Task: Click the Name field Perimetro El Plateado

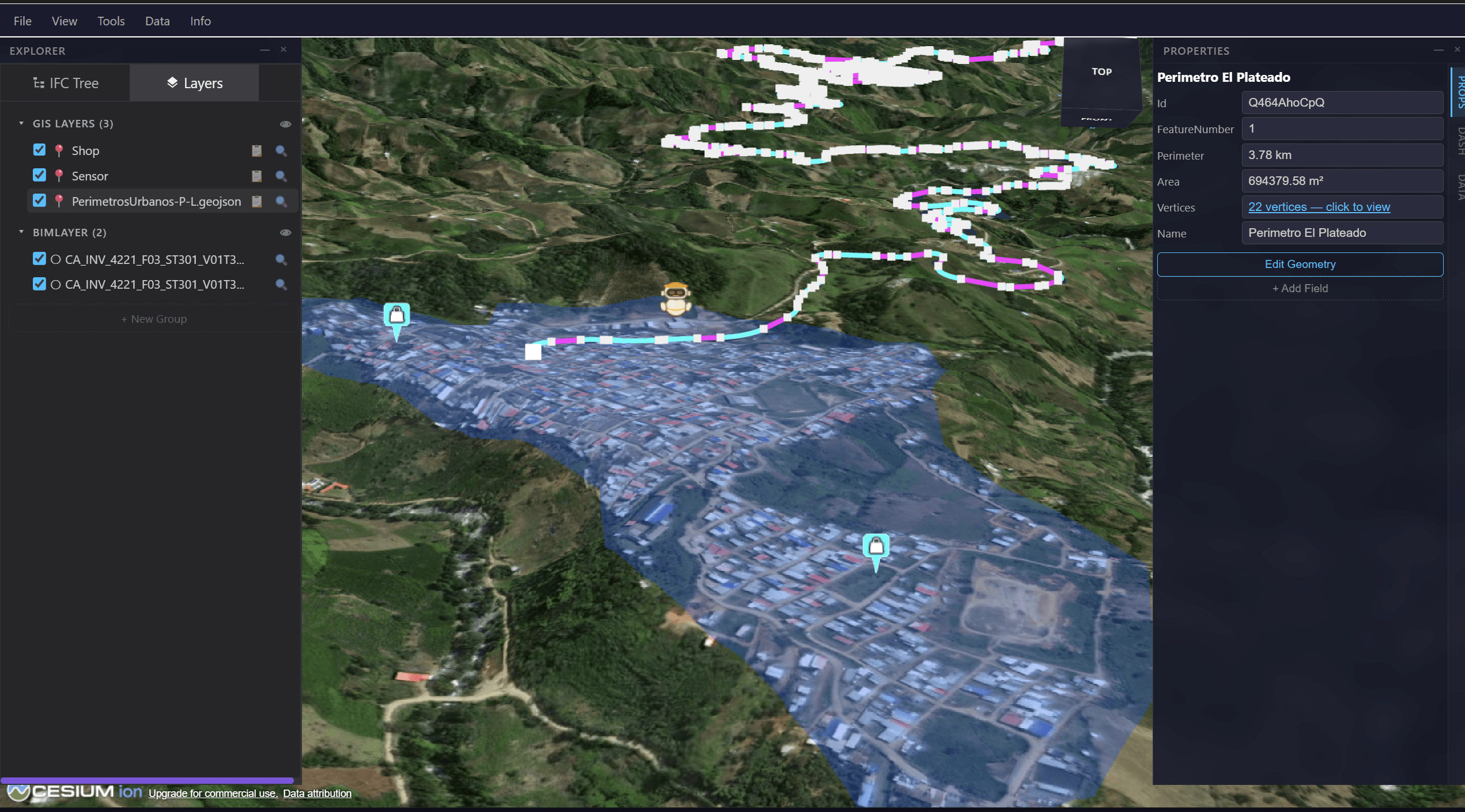Action: [1342, 233]
